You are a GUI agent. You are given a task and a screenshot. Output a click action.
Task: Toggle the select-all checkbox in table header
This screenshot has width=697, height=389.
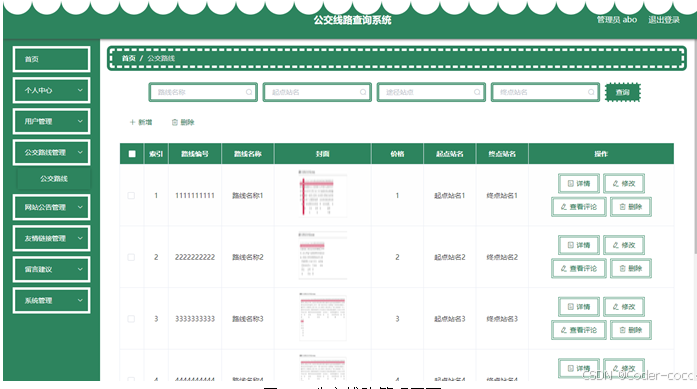coord(132,154)
